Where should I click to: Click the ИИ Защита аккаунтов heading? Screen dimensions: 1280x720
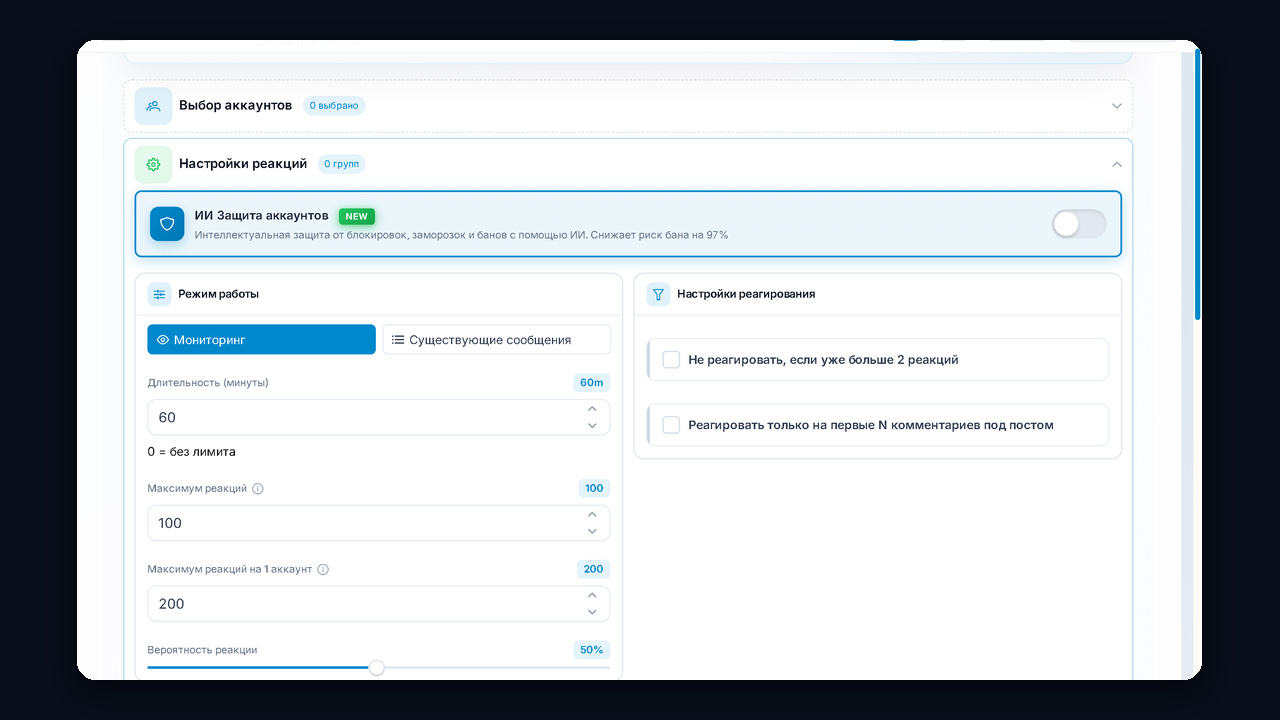pyautogui.click(x=262, y=216)
